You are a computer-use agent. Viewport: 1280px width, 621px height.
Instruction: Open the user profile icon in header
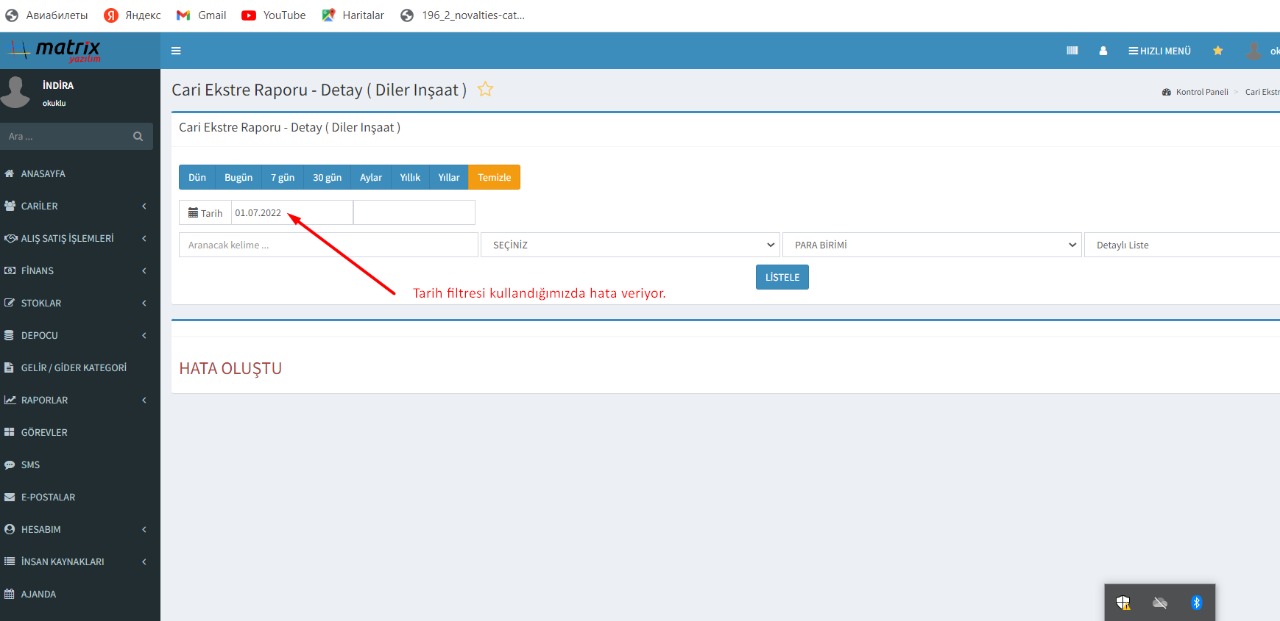[x=1103, y=51]
